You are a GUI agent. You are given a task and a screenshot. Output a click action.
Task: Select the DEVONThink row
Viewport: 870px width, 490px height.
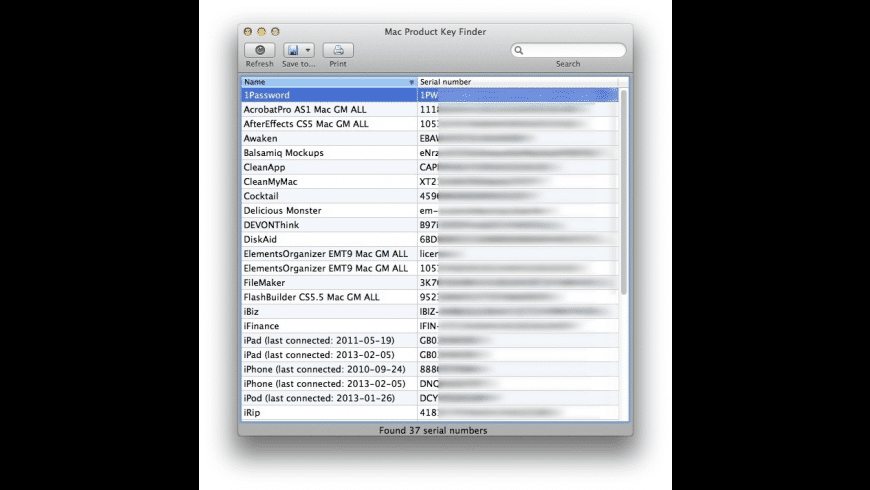click(x=430, y=225)
